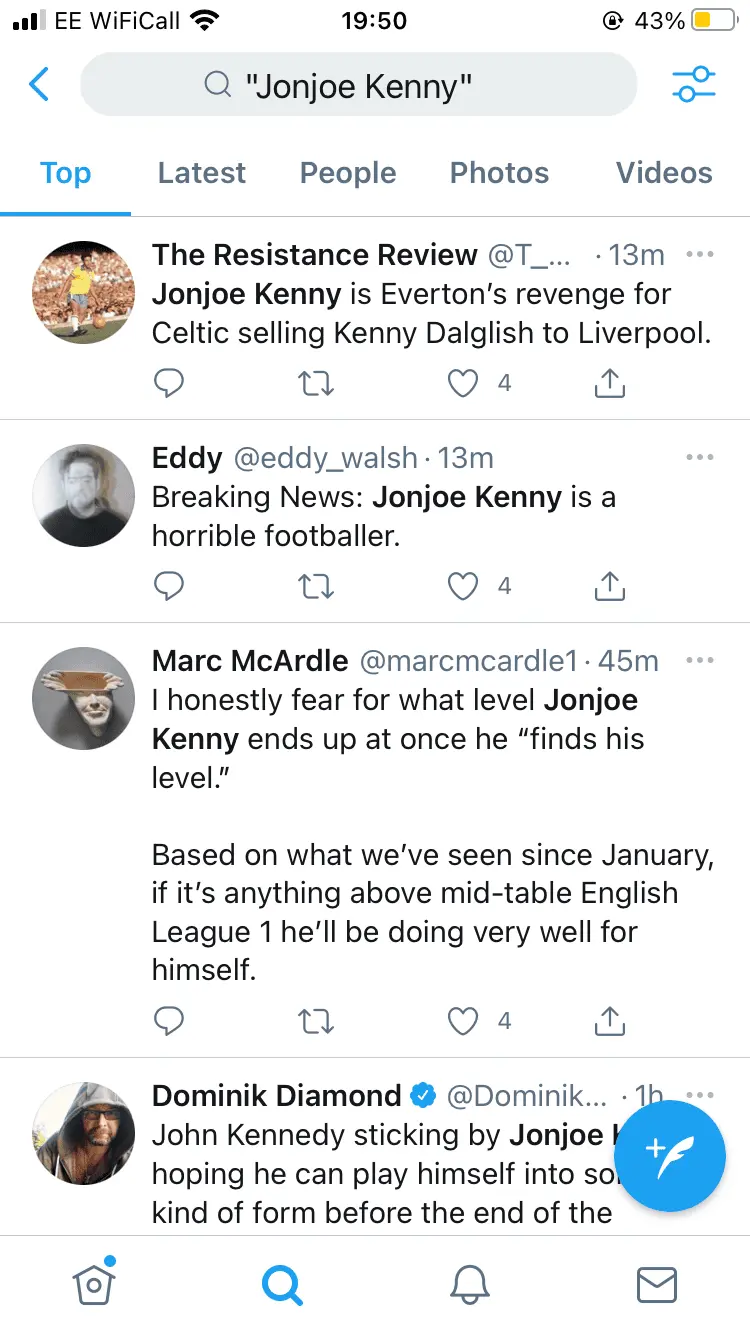The image size is (750, 1334).
Task: Tap the back arrow
Action: [x=39, y=85]
